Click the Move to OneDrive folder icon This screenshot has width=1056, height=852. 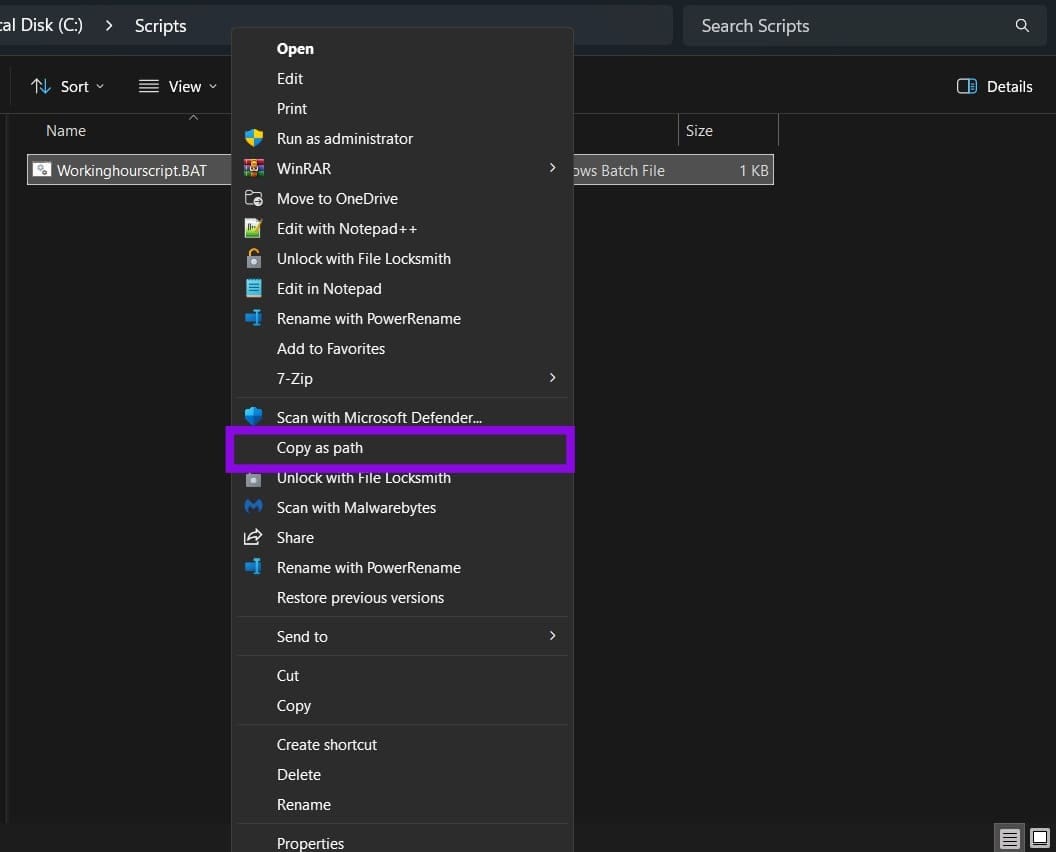[254, 198]
